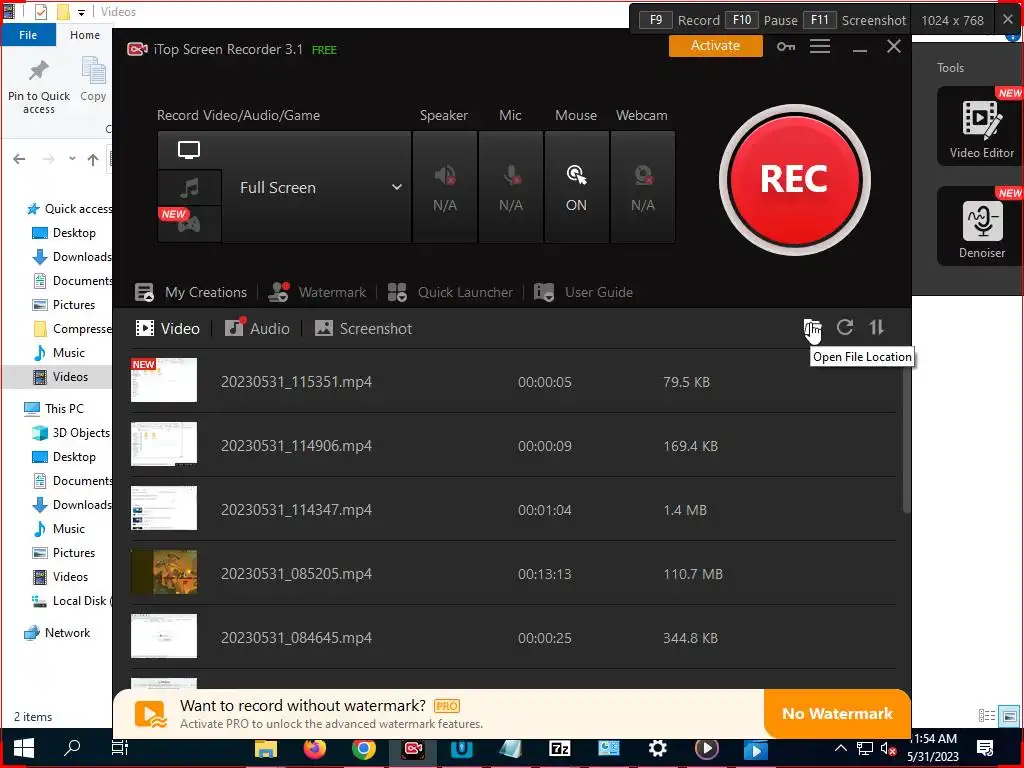
Task: Open the Home ribbon tab in File Explorer
Action: click(85, 35)
